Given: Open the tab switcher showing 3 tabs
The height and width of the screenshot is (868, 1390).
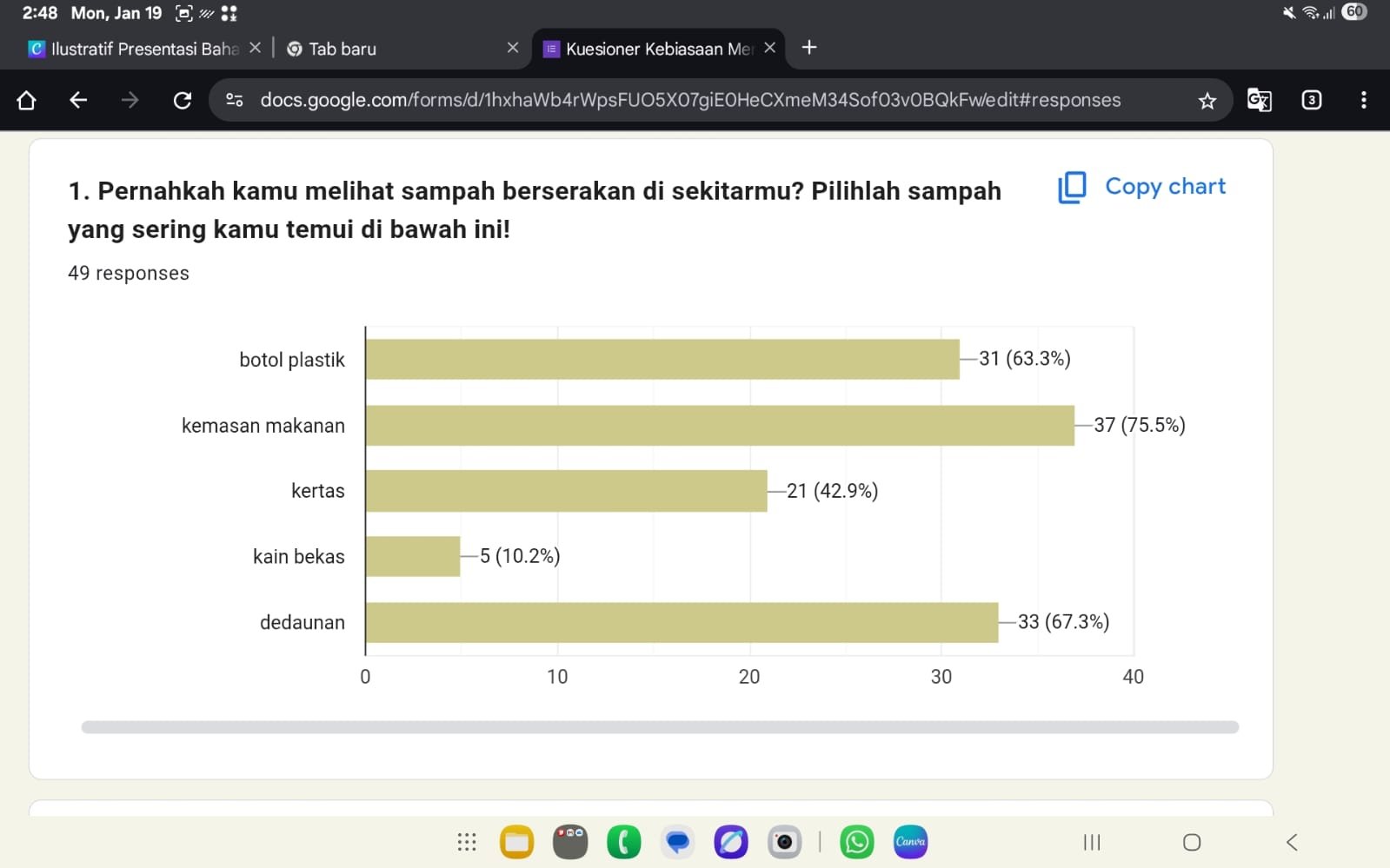Looking at the screenshot, I should click(x=1311, y=101).
